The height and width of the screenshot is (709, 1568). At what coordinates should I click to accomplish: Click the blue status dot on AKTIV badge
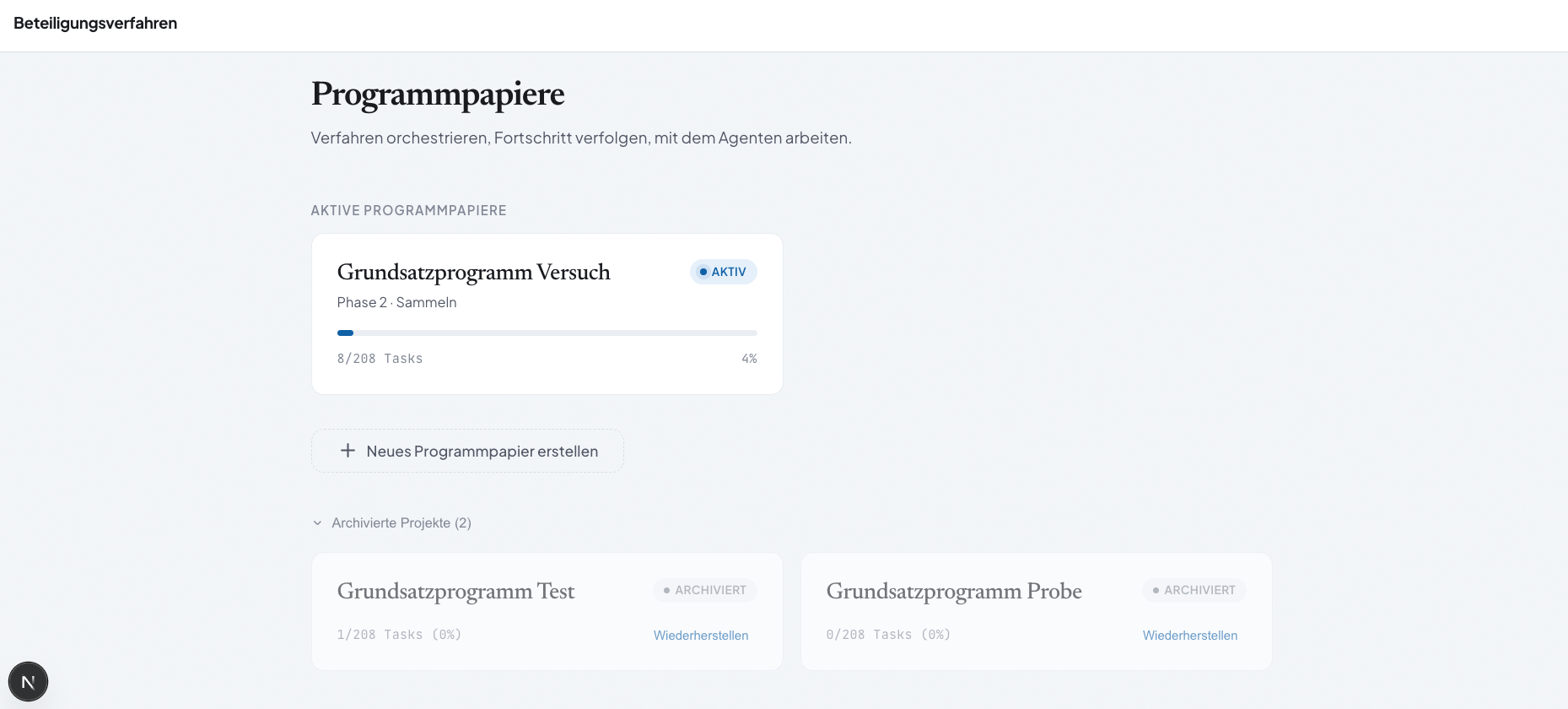[703, 271]
